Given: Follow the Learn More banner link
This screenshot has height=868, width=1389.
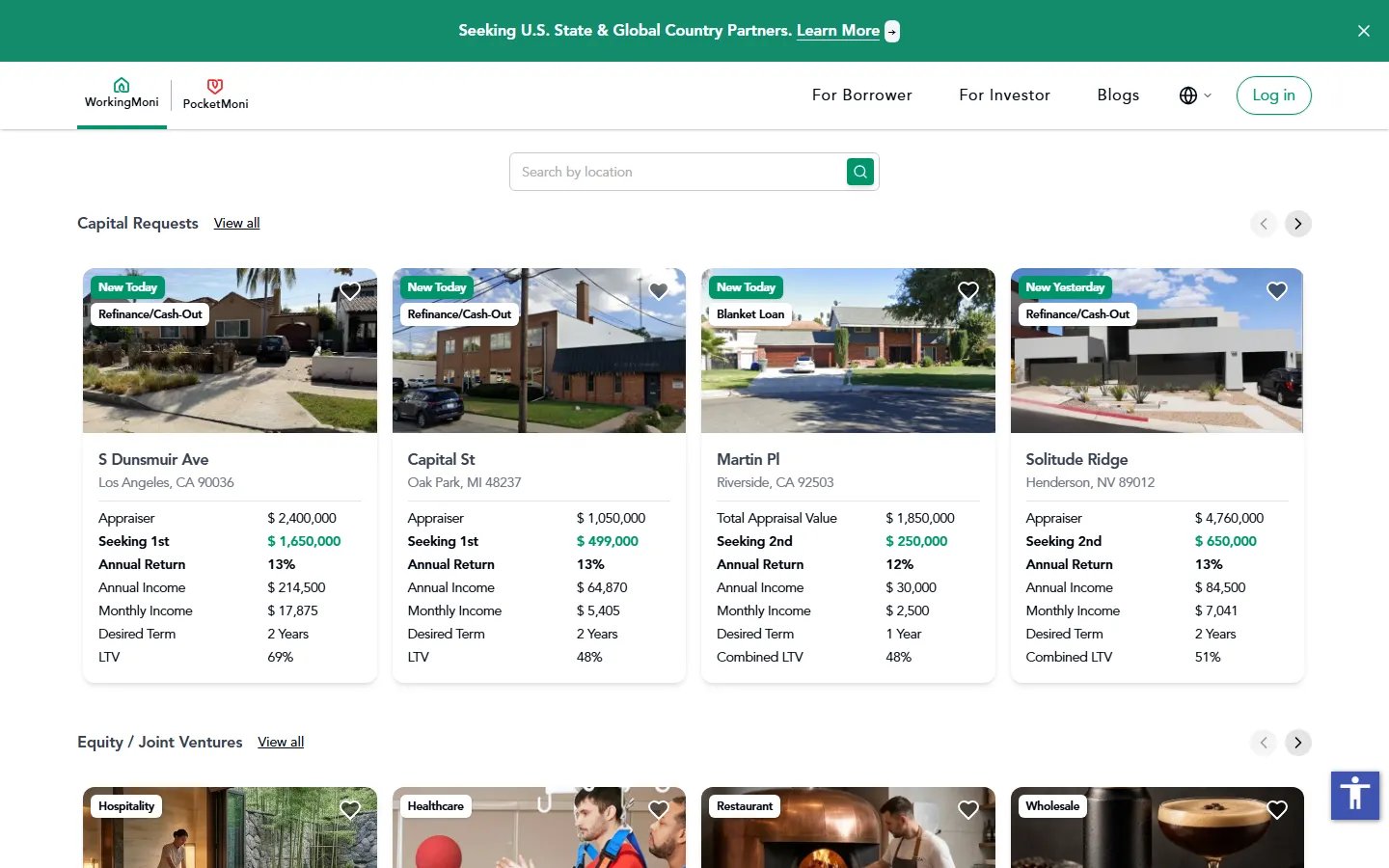Looking at the screenshot, I should pyautogui.click(x=837, y=30).
